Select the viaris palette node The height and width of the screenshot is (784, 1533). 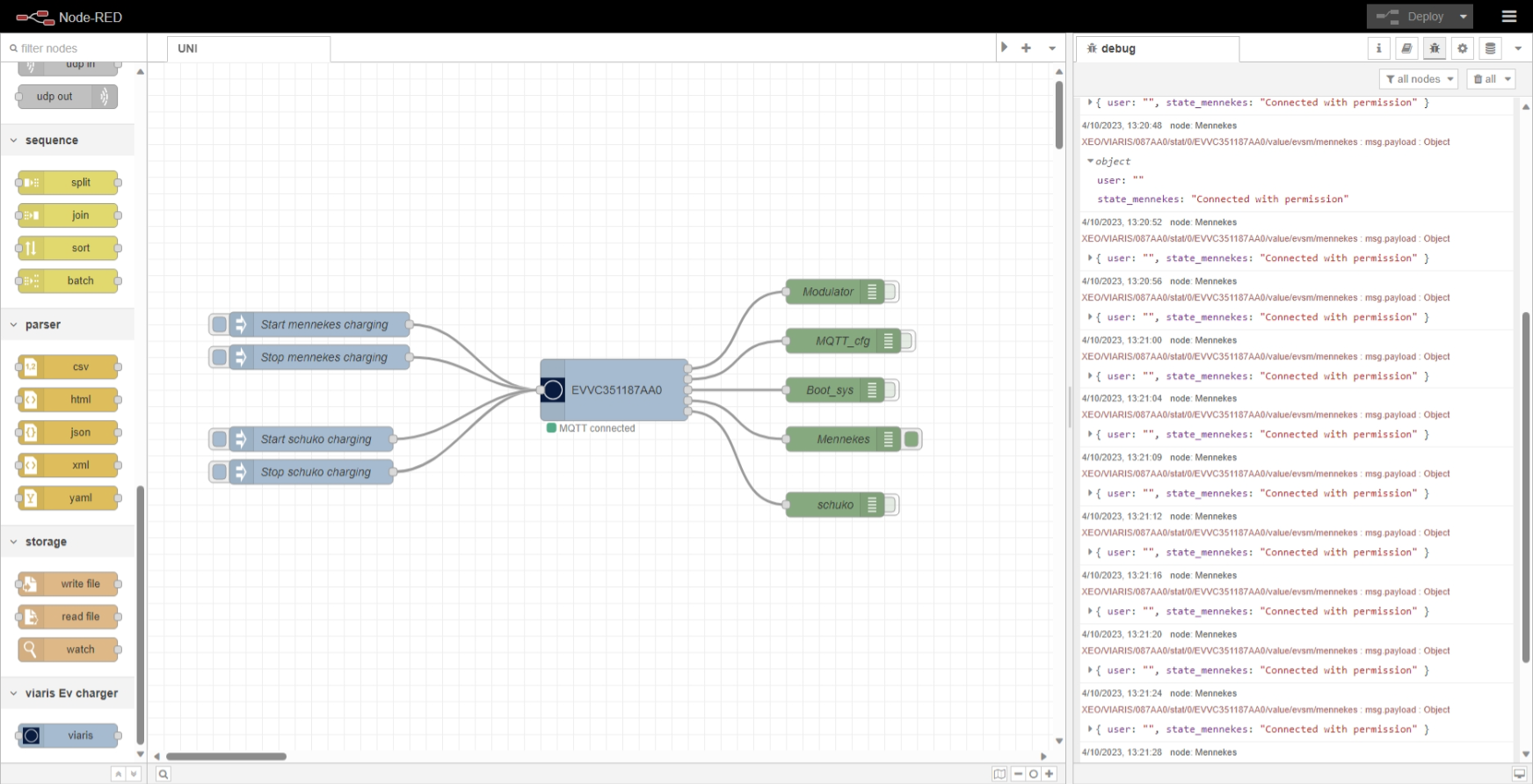(68, 736)
